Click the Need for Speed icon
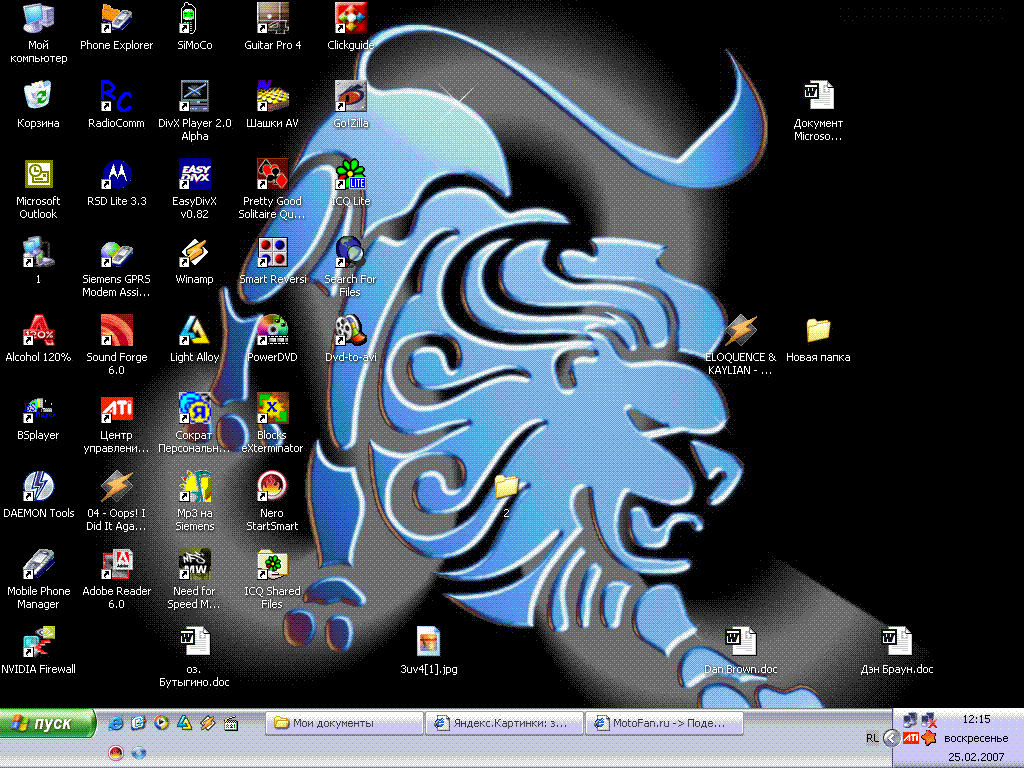 [195, 565]
